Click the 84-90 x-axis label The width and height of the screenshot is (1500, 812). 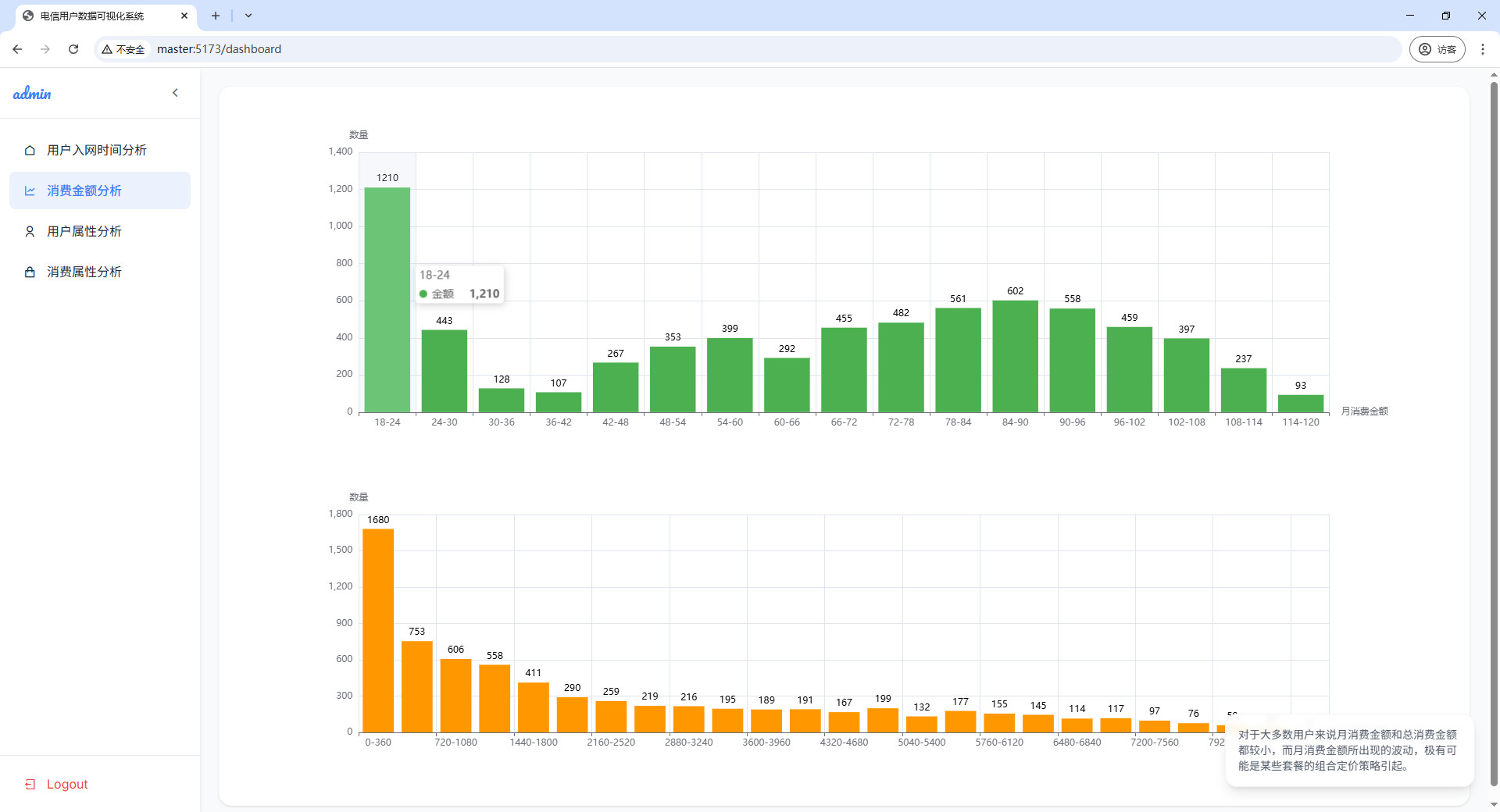click(x=1016, y=422)
